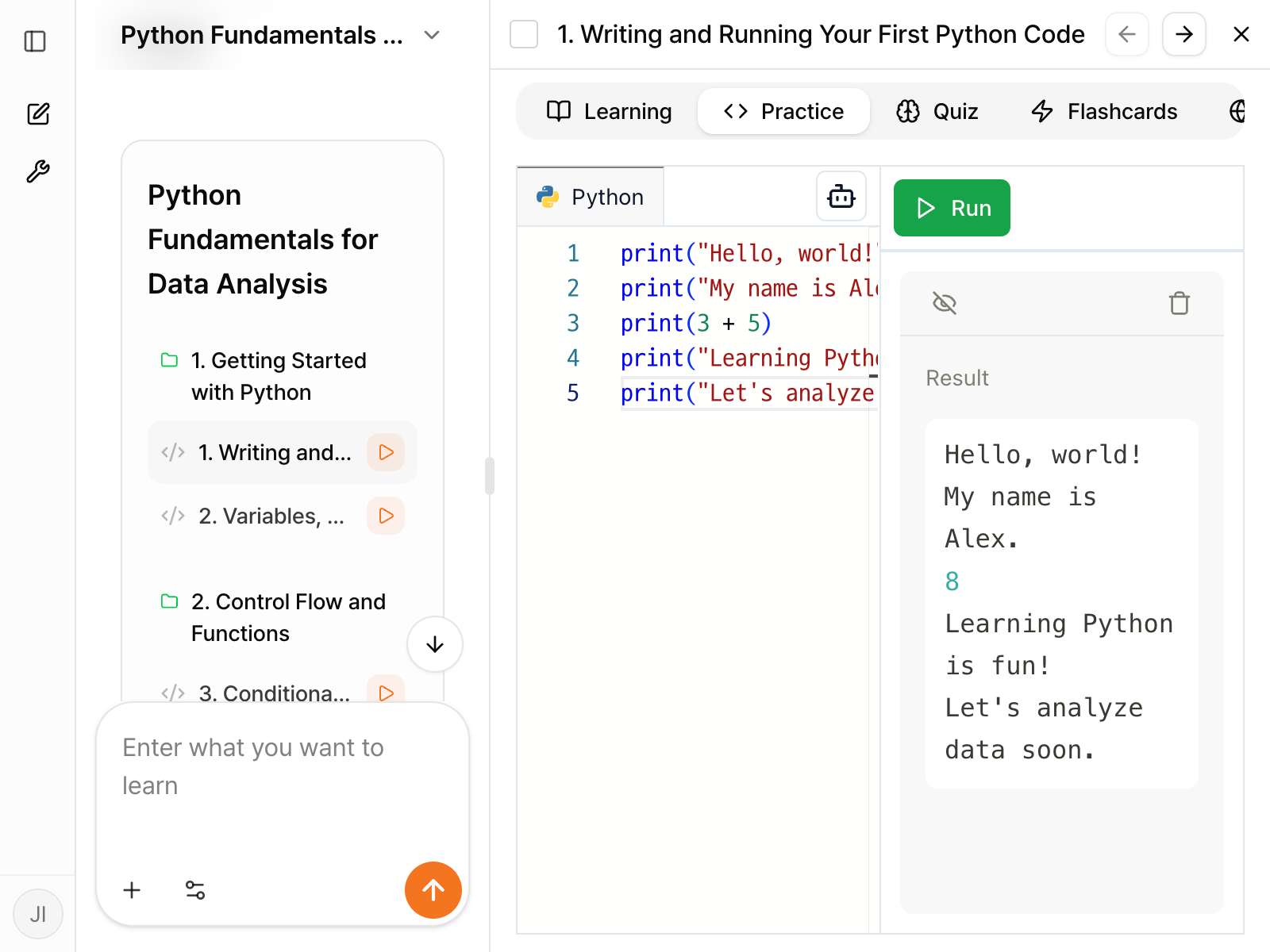The image size is (1270, 952).
Task: Run the Python code
Action: [952, 208]
